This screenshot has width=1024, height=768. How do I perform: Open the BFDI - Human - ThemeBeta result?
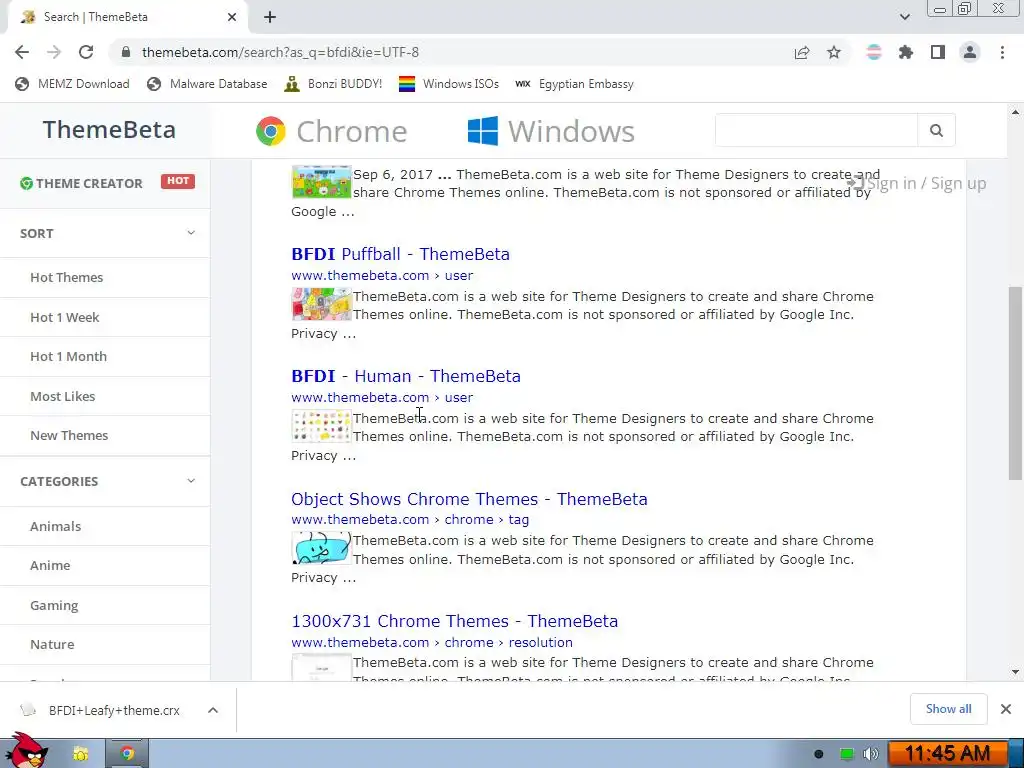[406, 376]
